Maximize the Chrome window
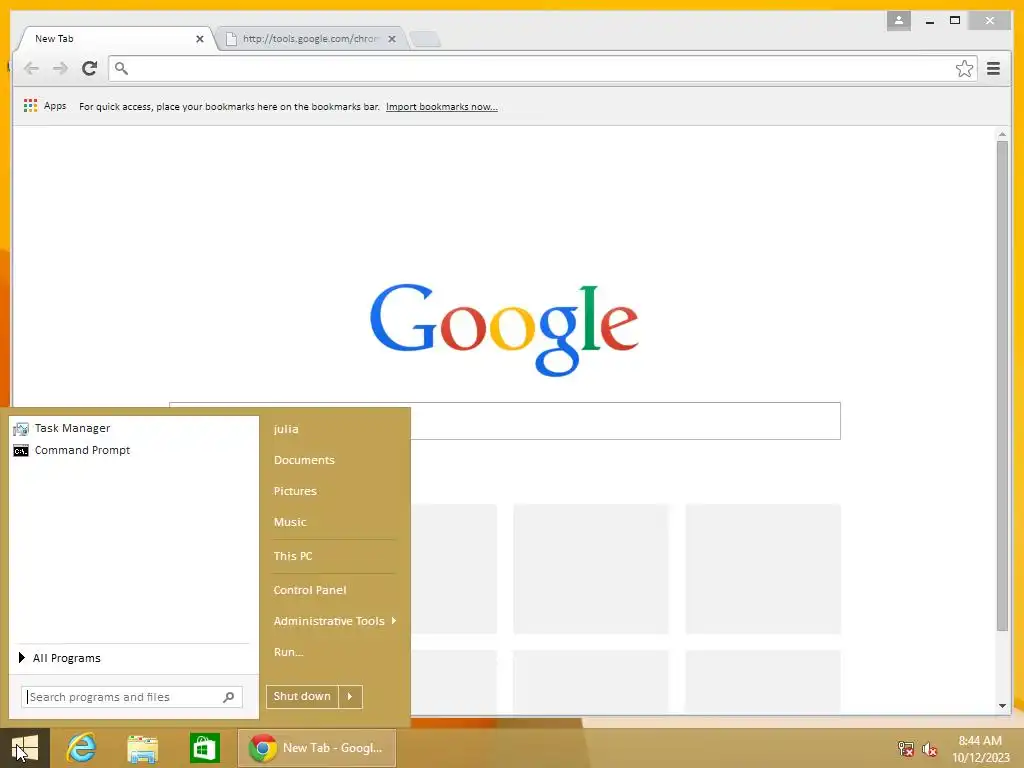 955,21
